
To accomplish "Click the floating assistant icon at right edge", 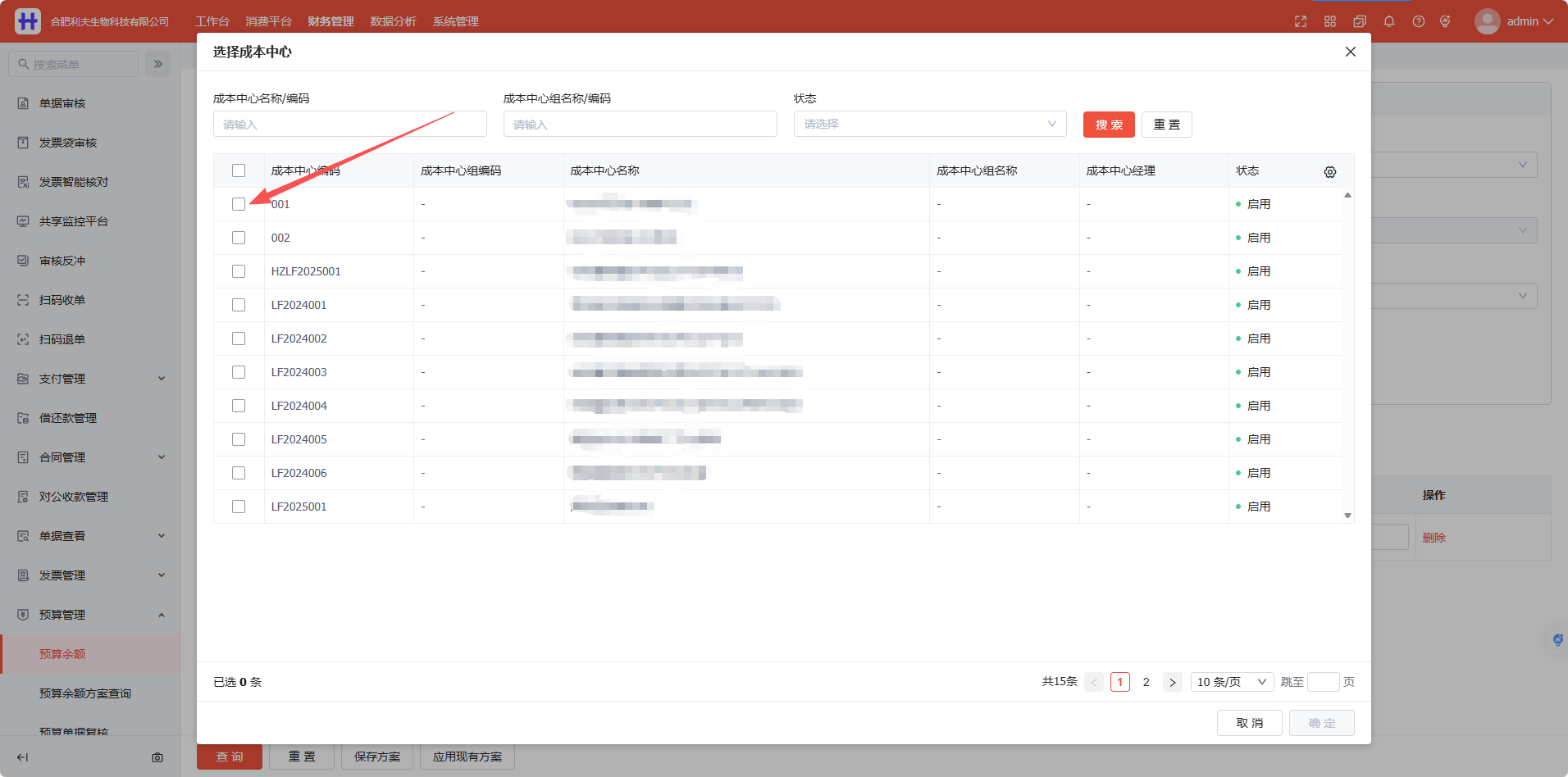I will 1557,640.
